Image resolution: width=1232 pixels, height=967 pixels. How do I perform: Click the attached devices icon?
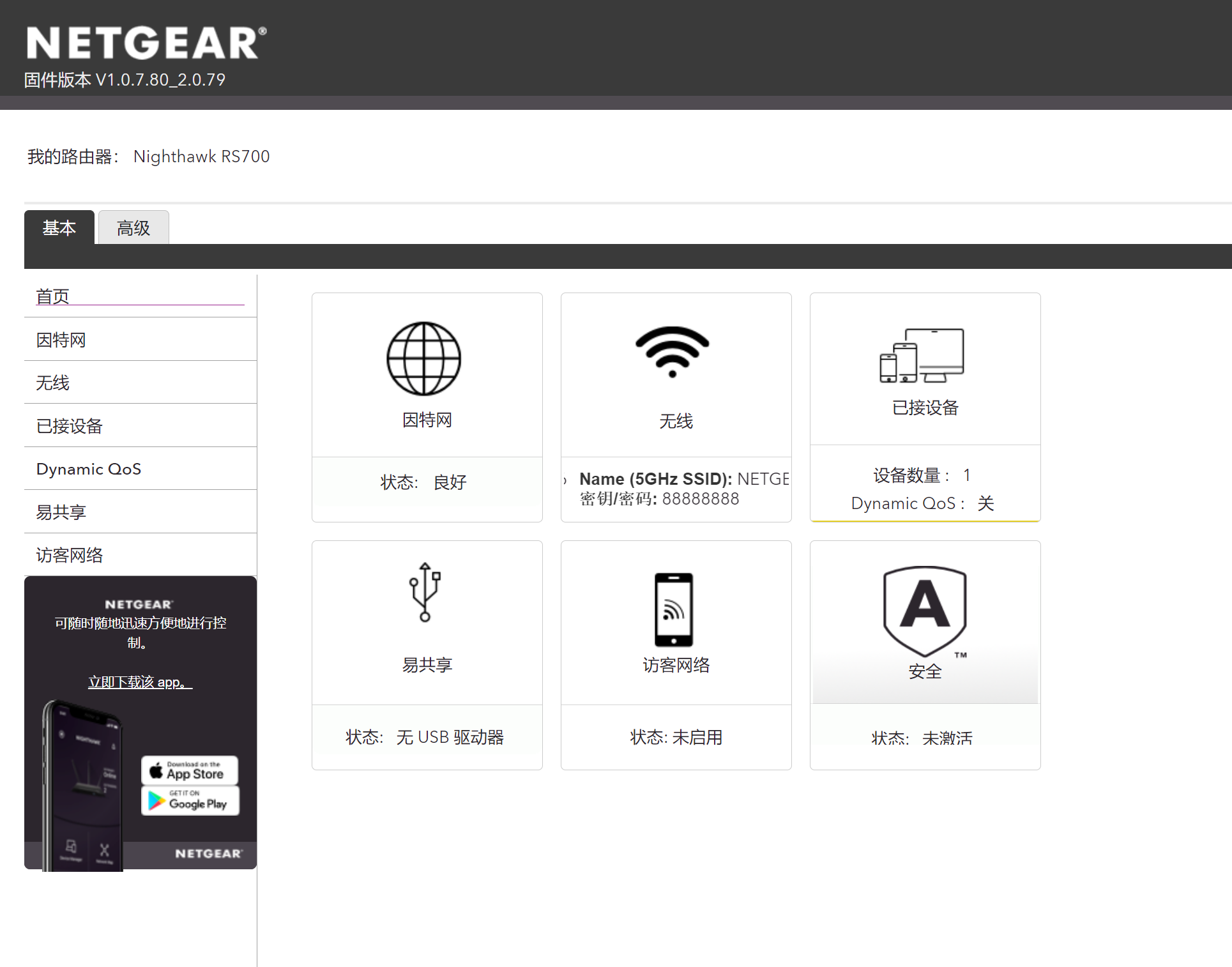click(922, 356)
